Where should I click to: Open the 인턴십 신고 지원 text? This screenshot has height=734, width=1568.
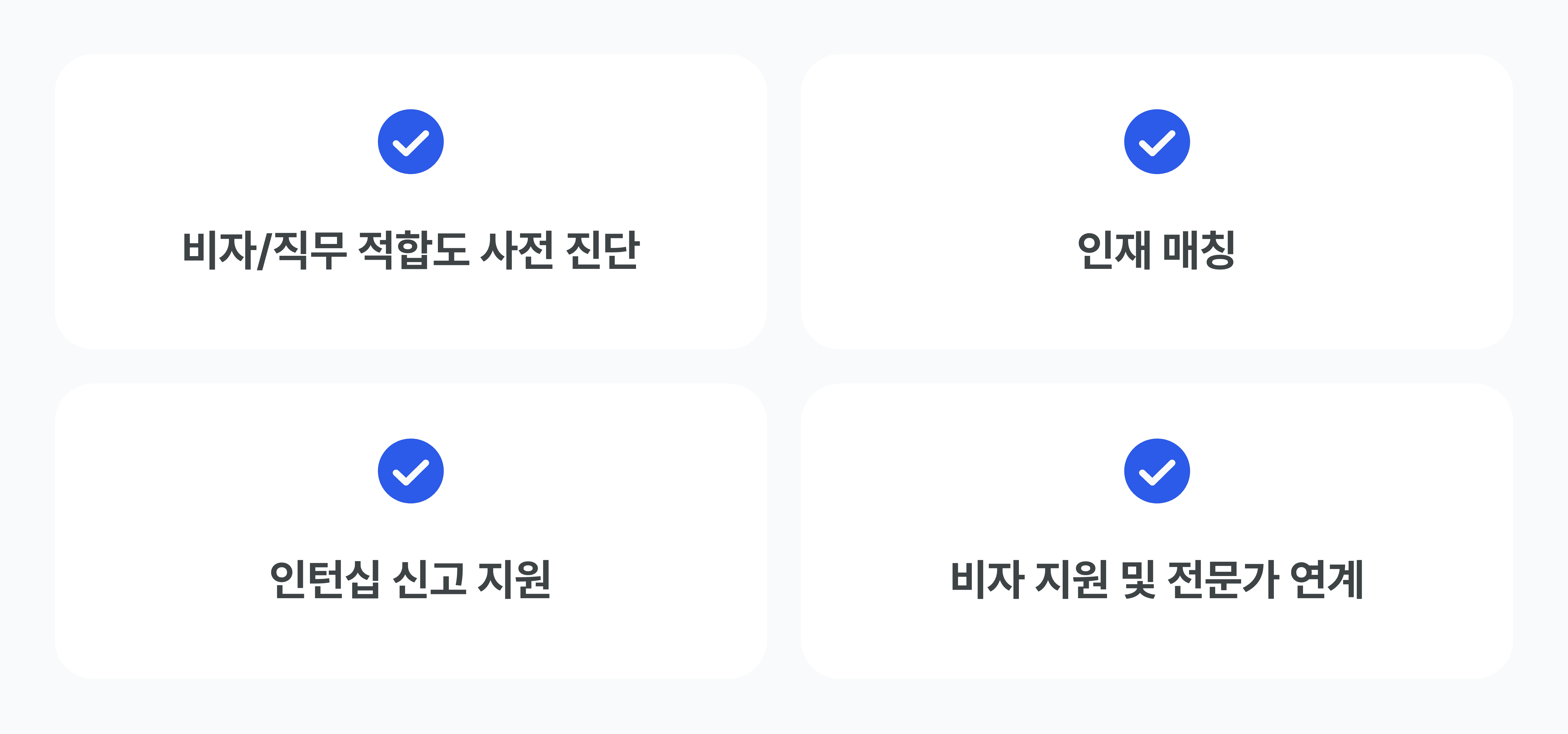coord(410,579)
